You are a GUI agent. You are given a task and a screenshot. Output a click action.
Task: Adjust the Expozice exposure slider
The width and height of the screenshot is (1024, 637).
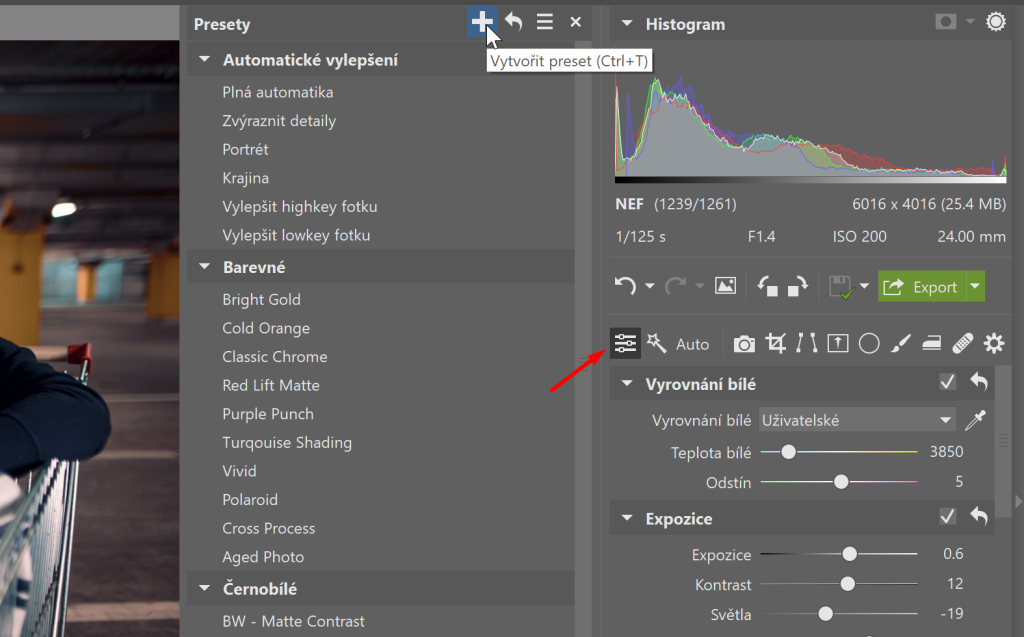pyautogui.click(x=849, y=554)
